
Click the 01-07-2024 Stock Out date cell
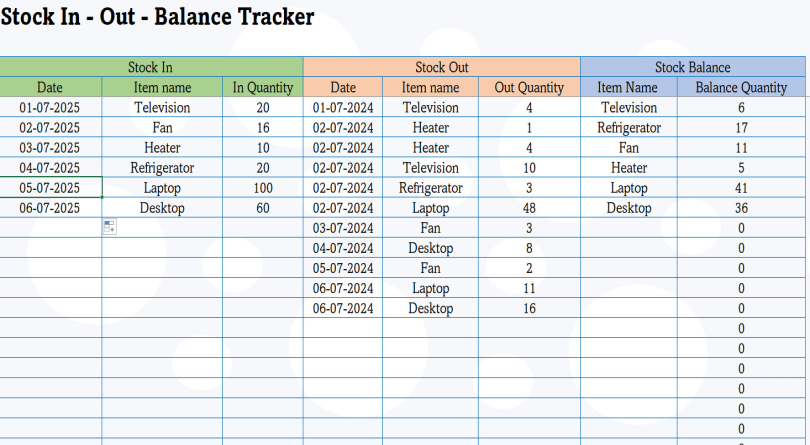coord(343,107)
